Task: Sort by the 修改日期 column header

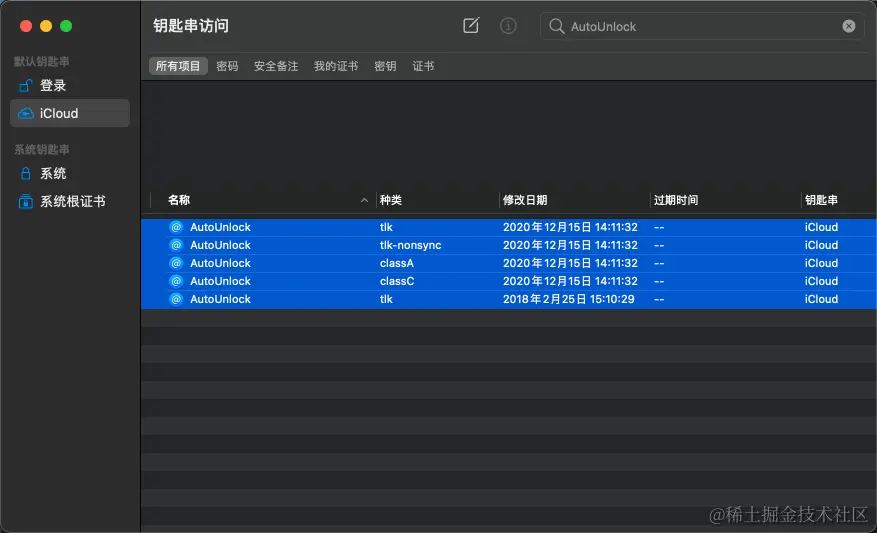Action: [525, 200]
